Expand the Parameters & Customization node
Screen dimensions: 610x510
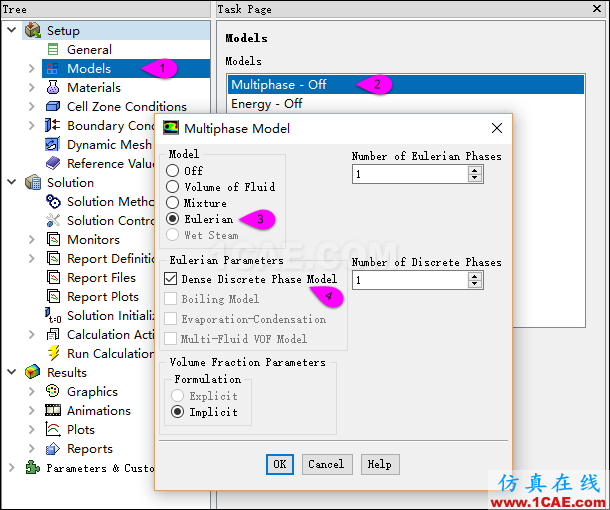[12, 467]
